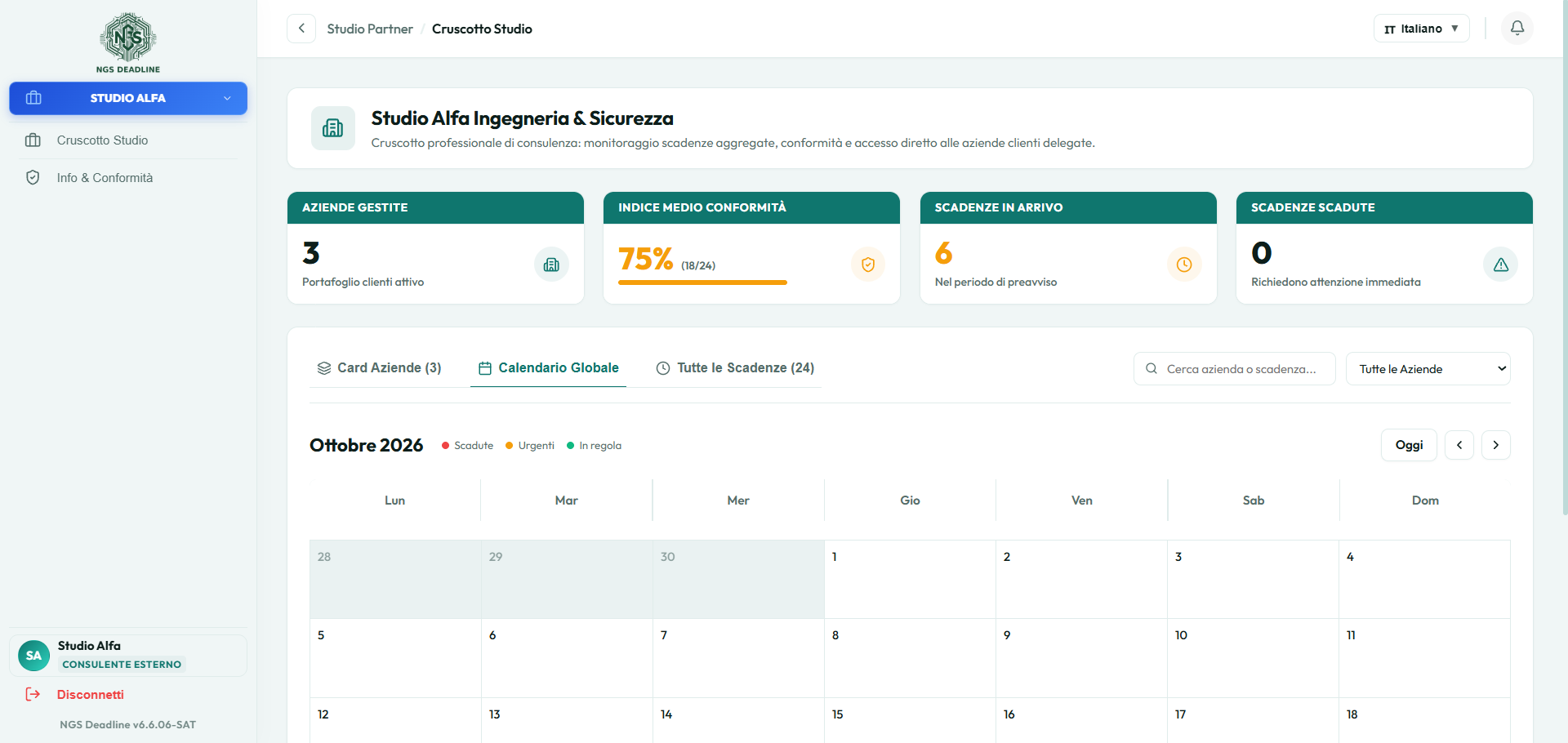Click the 75% conformity progress bar
The width and height of the screenshot is (1568, 743).
pyautogui.click(x=702, y=283)
